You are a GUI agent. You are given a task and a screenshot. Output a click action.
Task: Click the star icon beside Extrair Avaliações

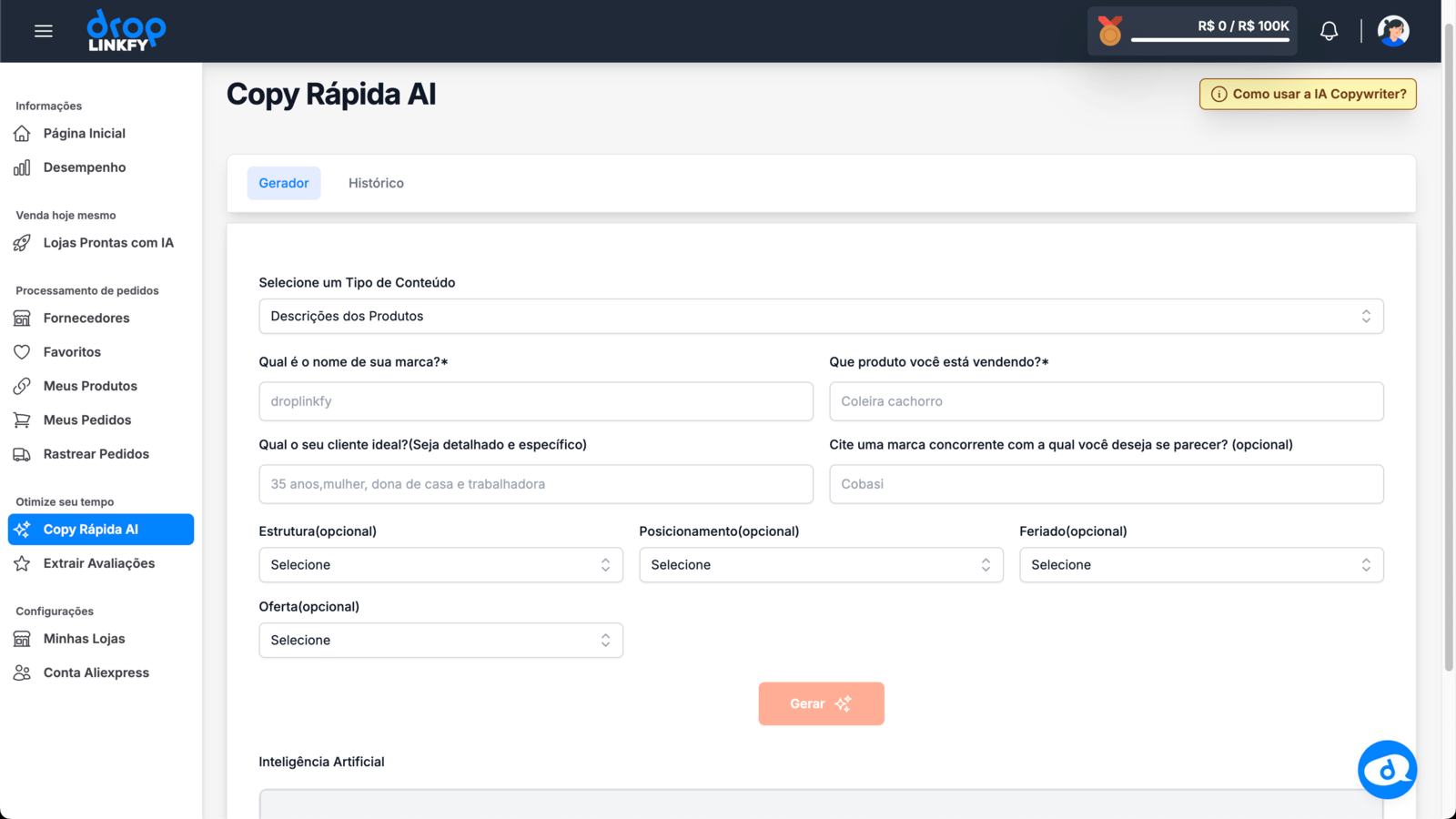[22, 563]
